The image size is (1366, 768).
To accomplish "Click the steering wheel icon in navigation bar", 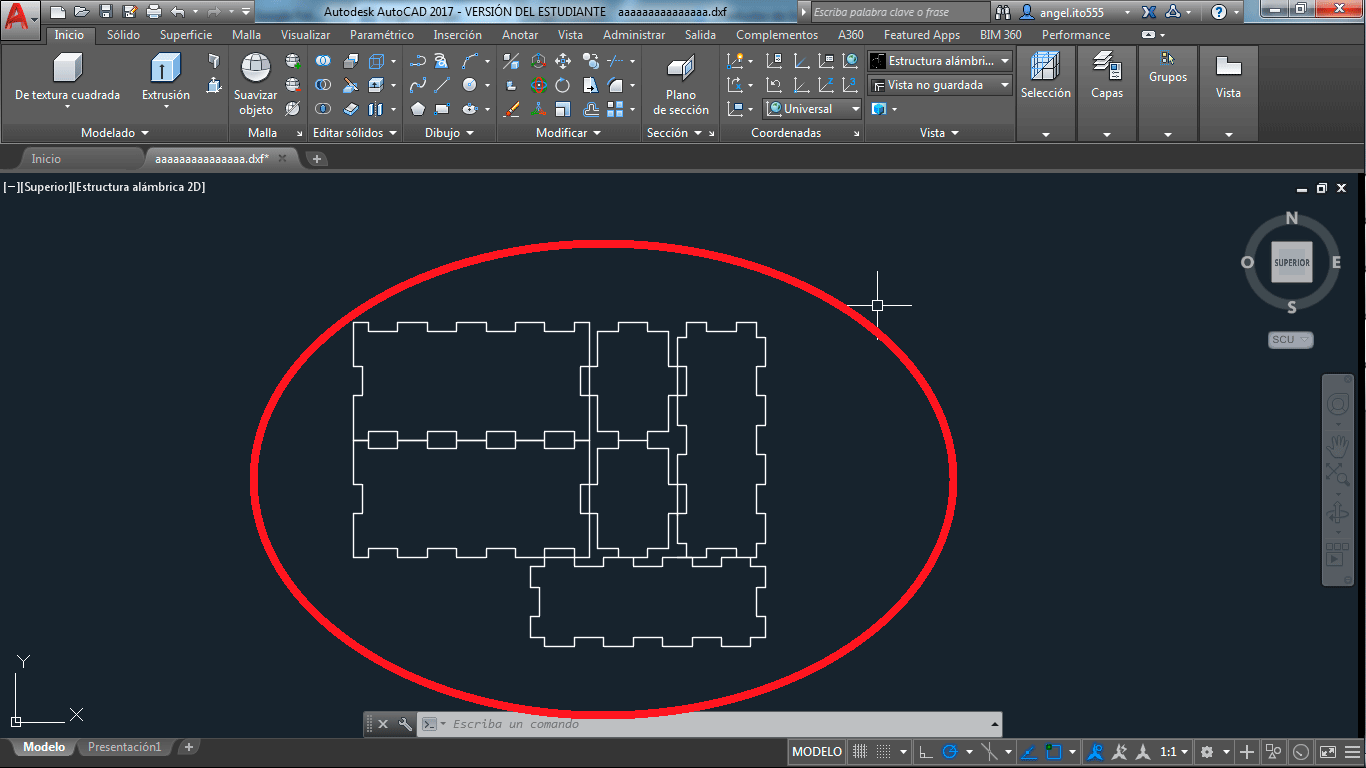I will [1337, 405].
